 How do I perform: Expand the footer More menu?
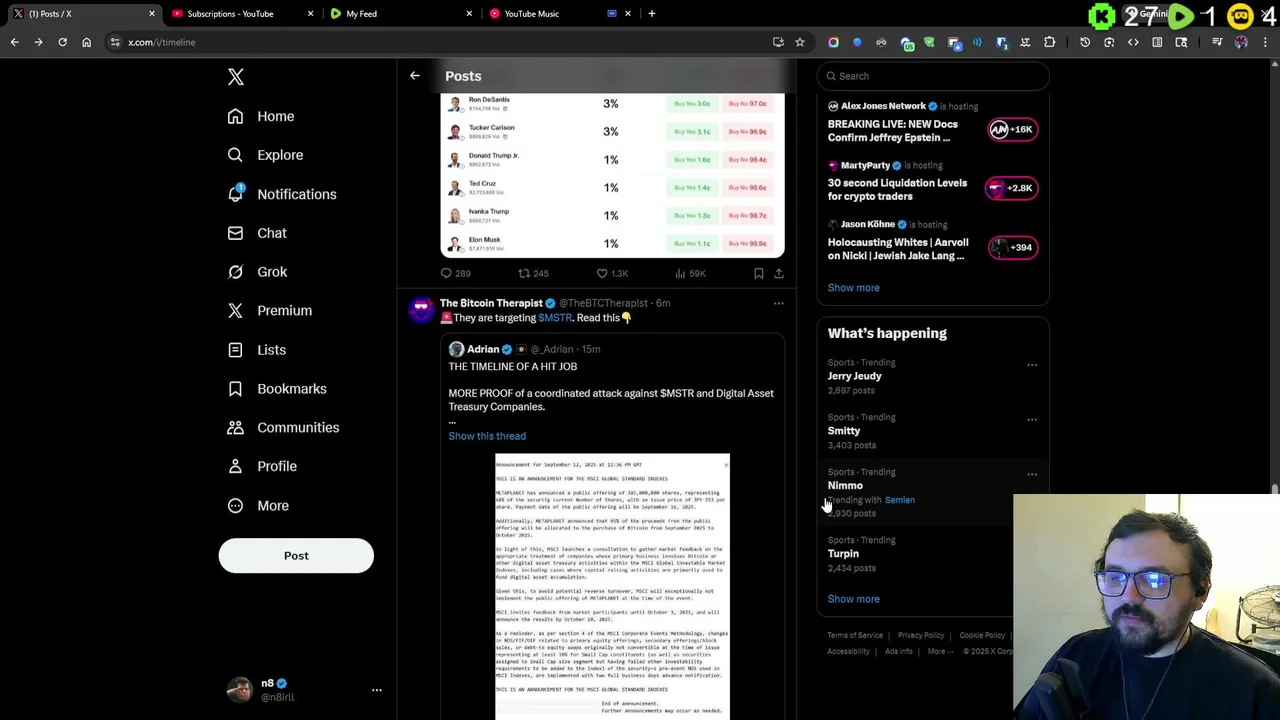(940, 652)
